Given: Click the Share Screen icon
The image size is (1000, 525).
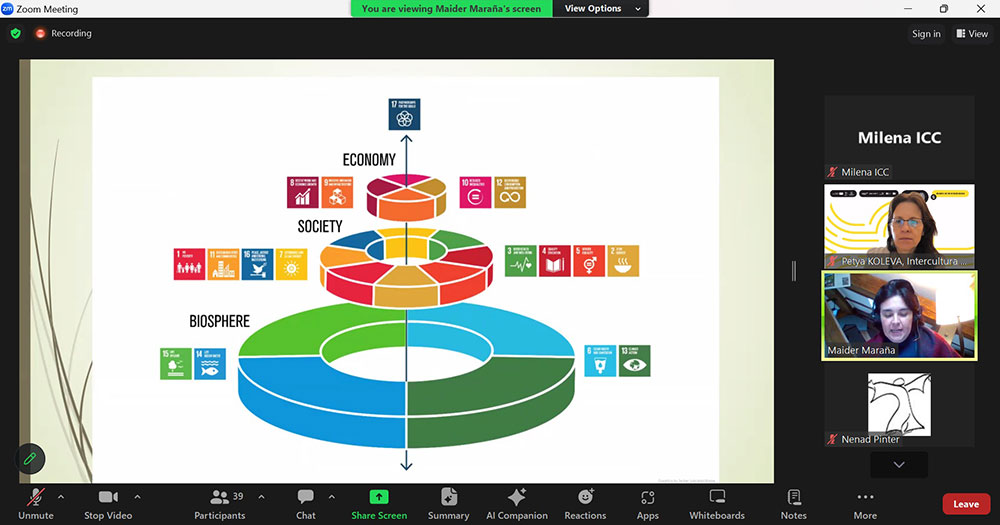Looking at the screenshot, I should 379,497.
